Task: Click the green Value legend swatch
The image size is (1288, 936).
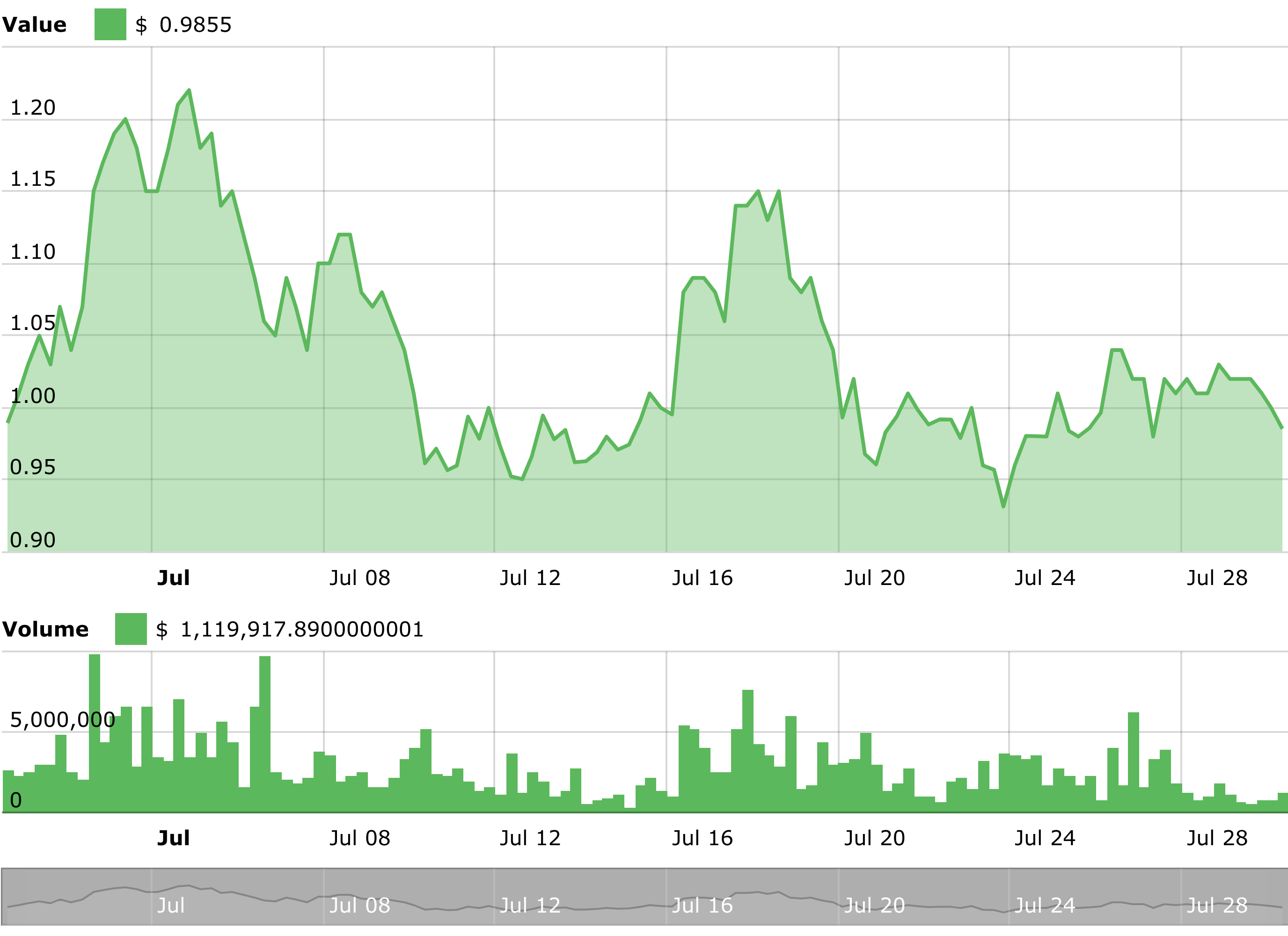Action: [x=110, y=24]
